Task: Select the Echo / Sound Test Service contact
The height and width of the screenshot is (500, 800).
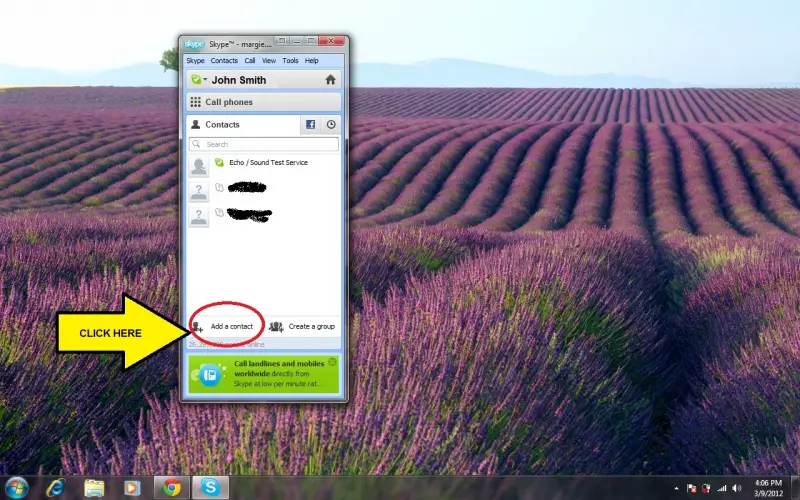Action: (x=263, y=165)
